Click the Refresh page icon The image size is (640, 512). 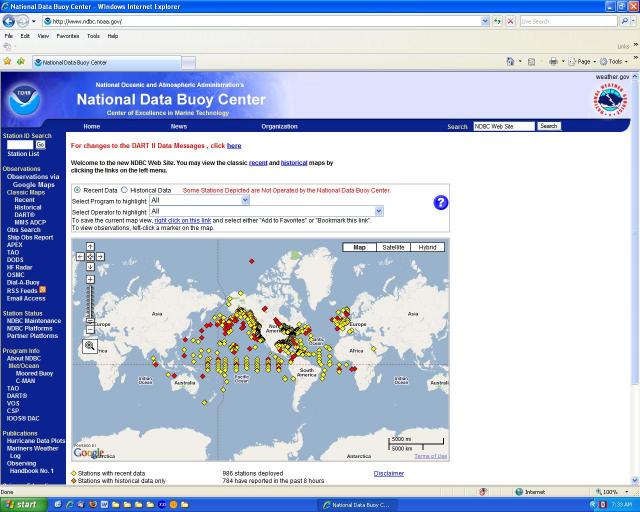click(x=497, y=21)
